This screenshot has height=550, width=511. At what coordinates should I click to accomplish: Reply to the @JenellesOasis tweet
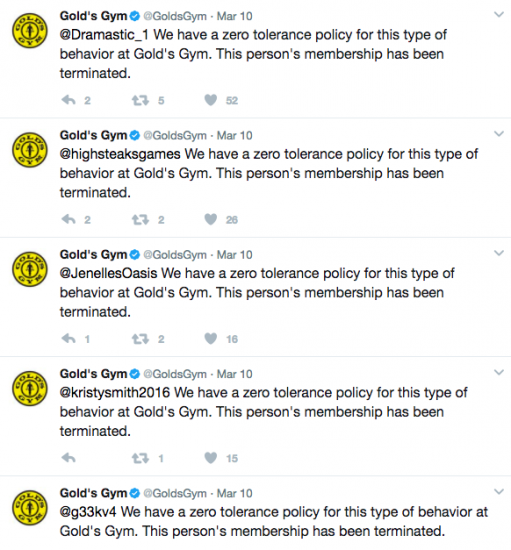69,339
